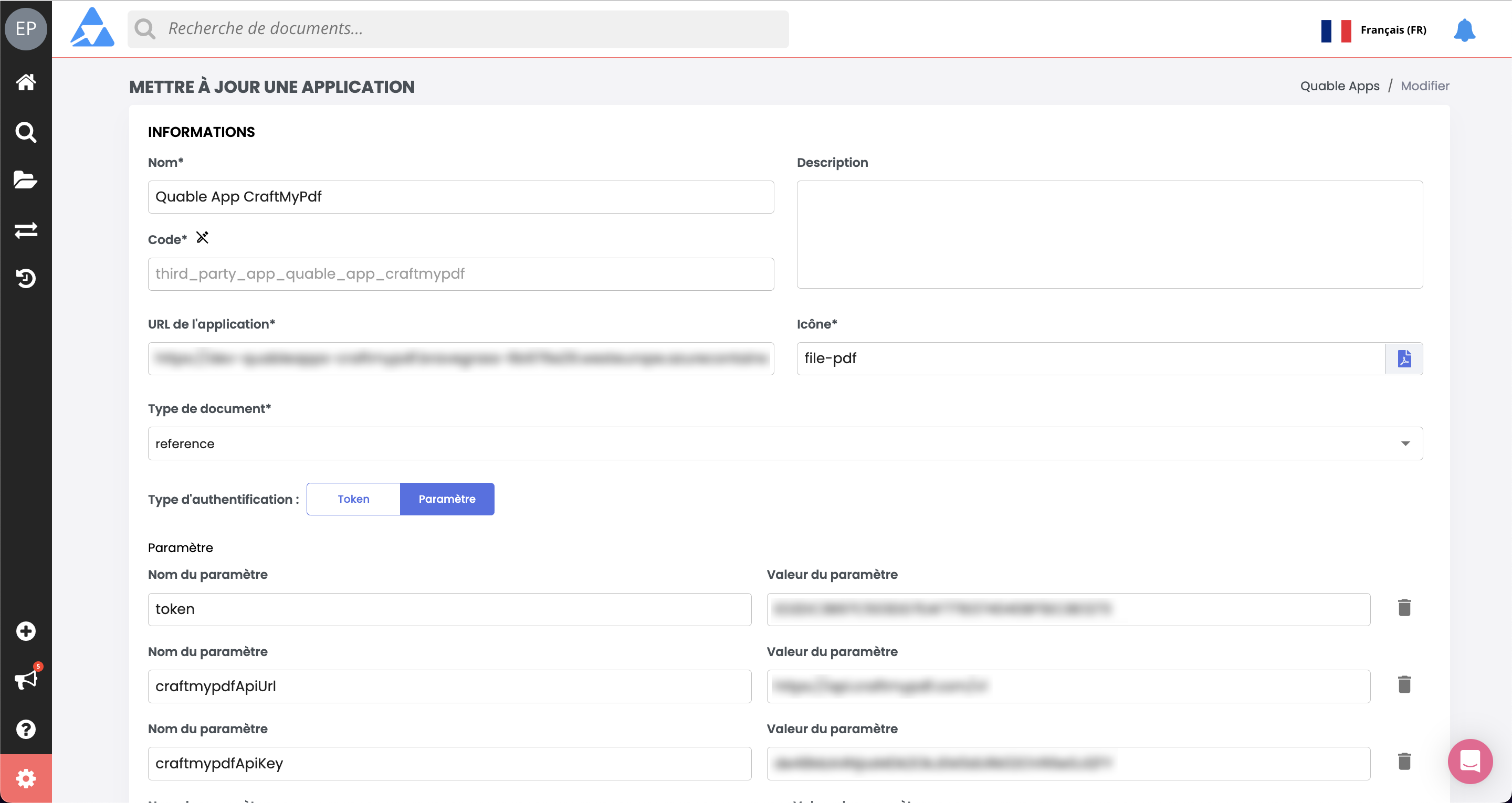
Task: Delete the craftmypdfApiKey parameter row
Action: (x=1404, y=762)
